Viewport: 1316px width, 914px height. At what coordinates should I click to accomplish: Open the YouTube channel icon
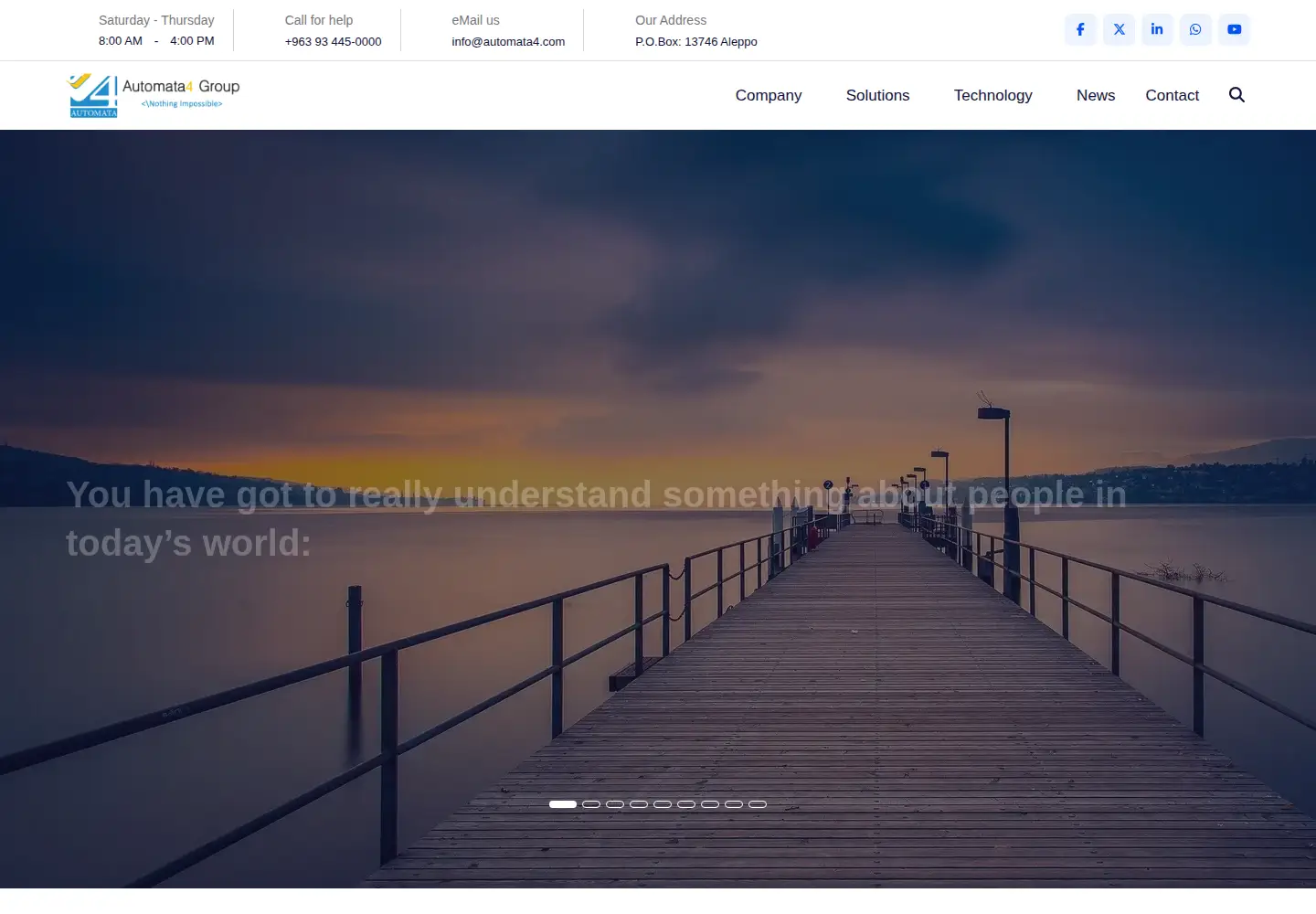pos(1234,29)
